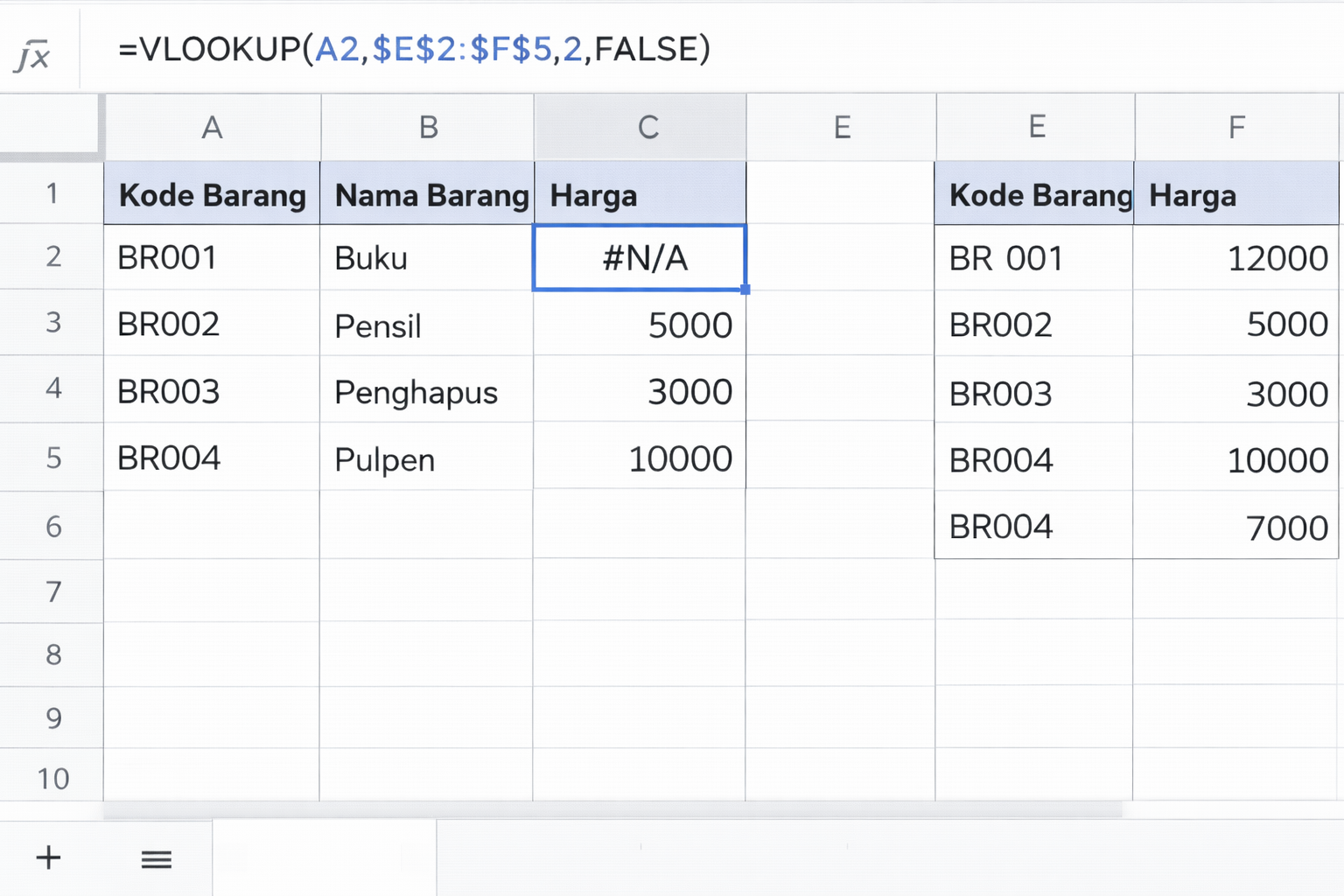The height and width of the screenshot is (896, 1344).
Task: Select row 6 header
Action: [52, 527]
